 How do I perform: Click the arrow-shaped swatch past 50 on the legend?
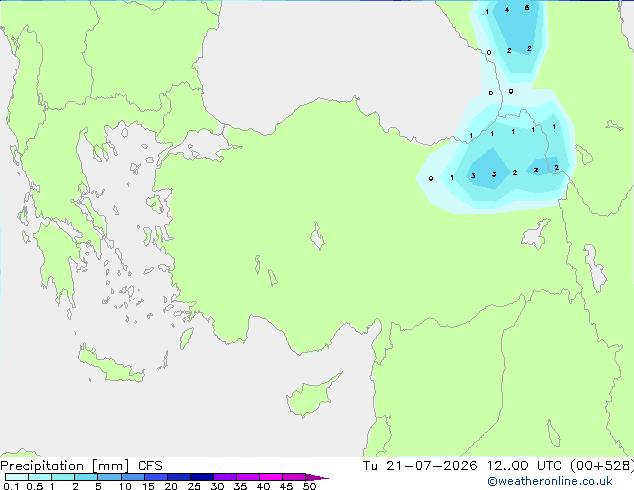(x=317, y=477)
